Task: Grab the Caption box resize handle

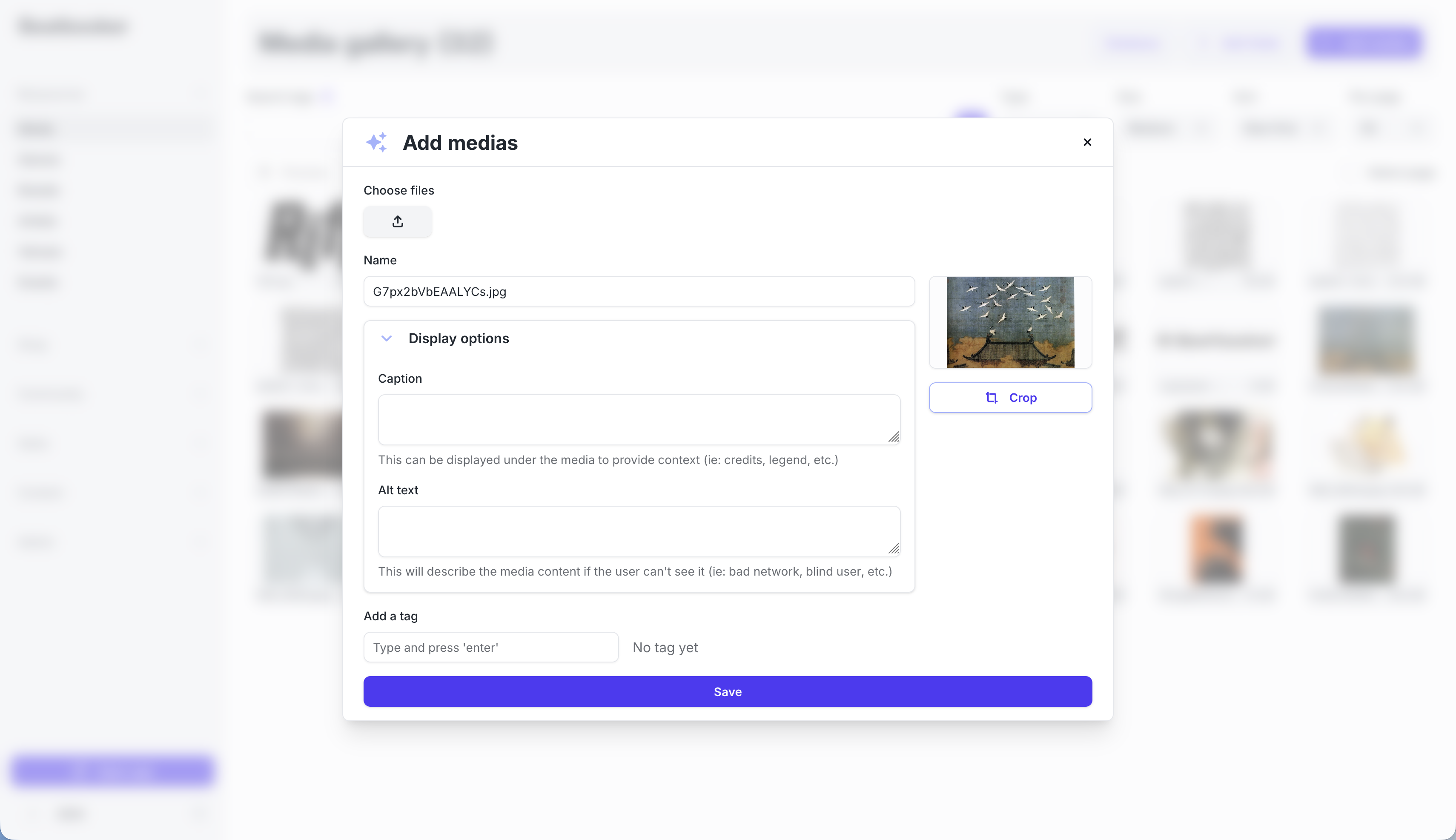Action: [x=894, y=438]
